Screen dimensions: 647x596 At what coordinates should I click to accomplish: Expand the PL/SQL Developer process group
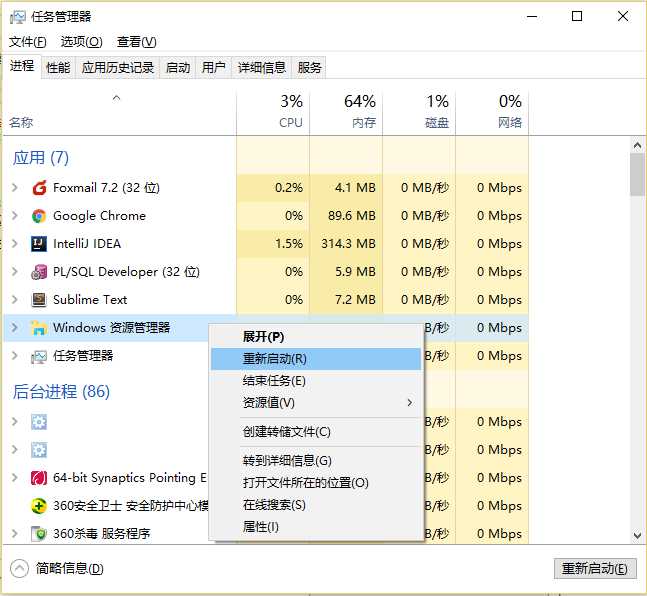click(15, 272)
